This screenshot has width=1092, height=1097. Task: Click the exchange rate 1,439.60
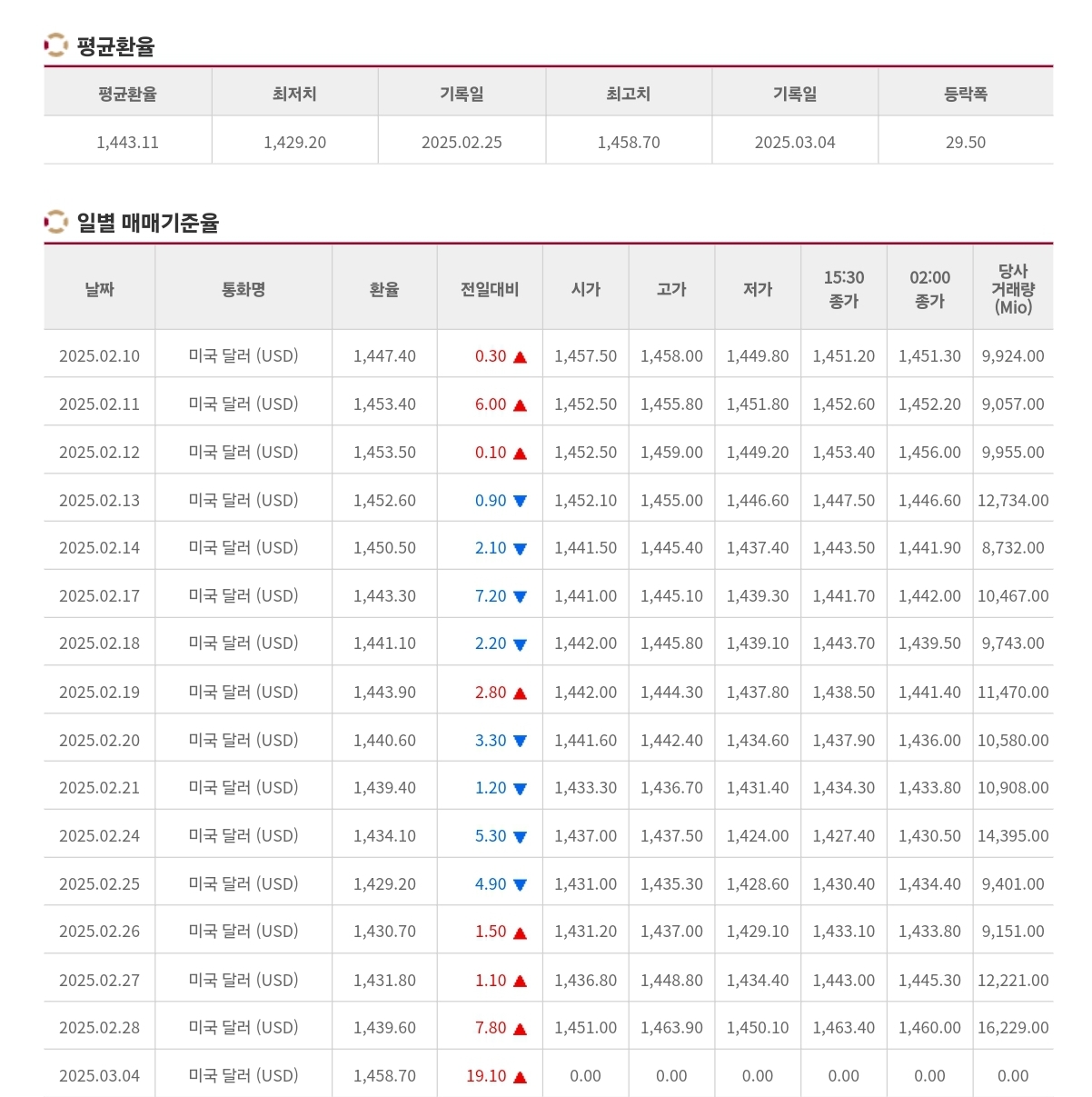pos(384,1028)
